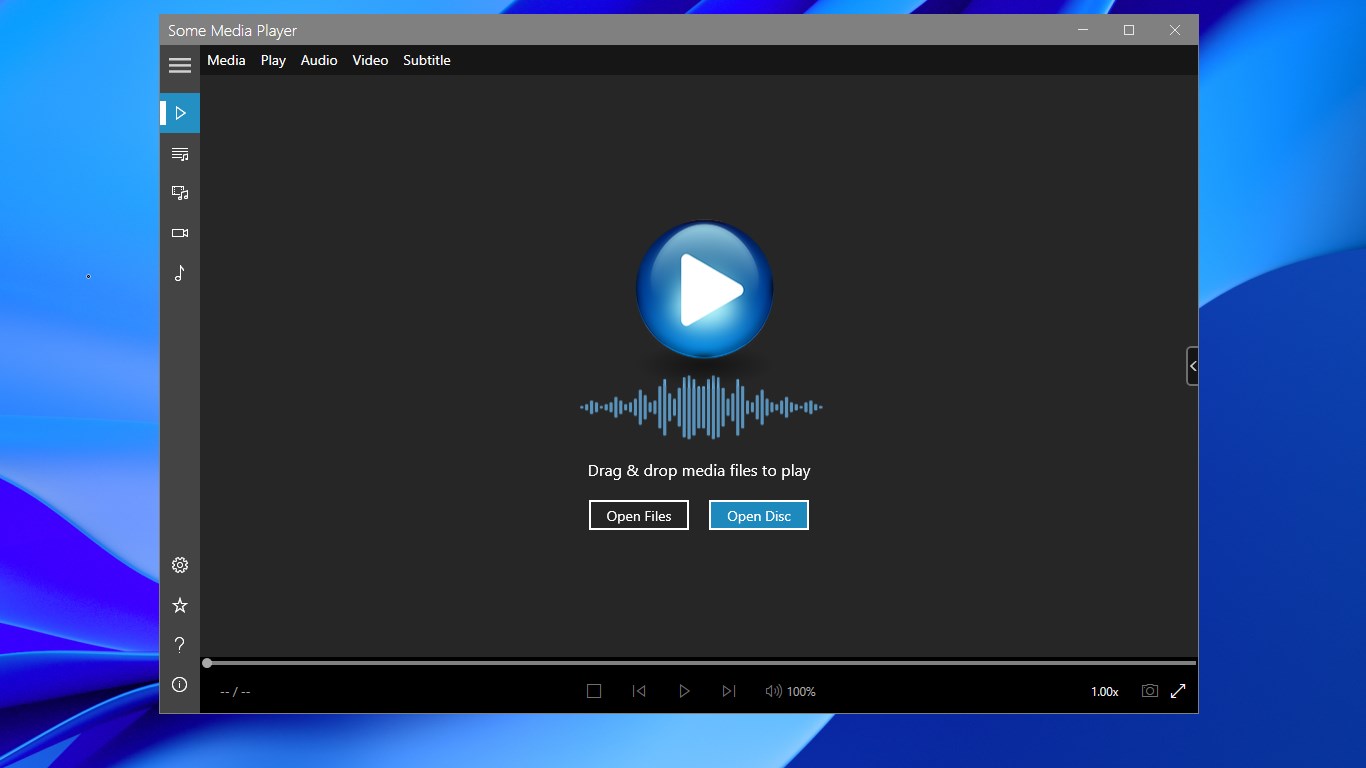
Task: Click the 100% volume level
Action: point(802,692)
